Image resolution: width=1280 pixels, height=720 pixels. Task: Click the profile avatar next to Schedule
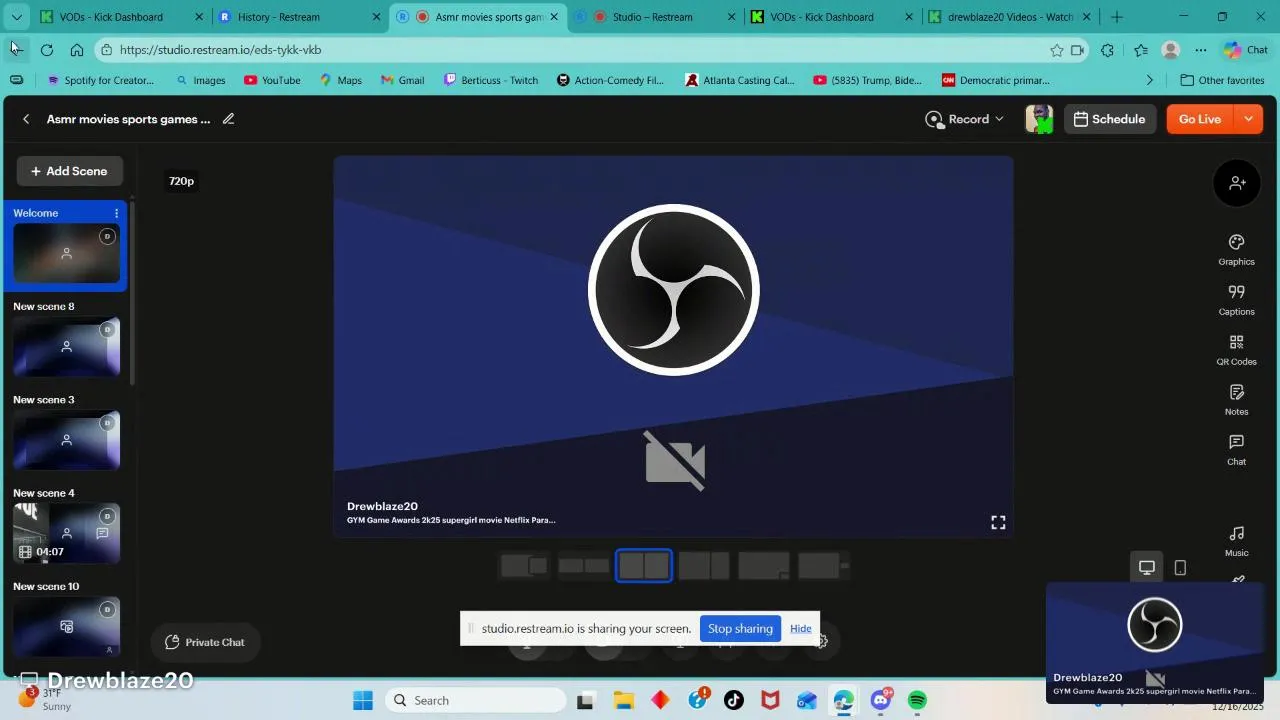pos(1039,119)
